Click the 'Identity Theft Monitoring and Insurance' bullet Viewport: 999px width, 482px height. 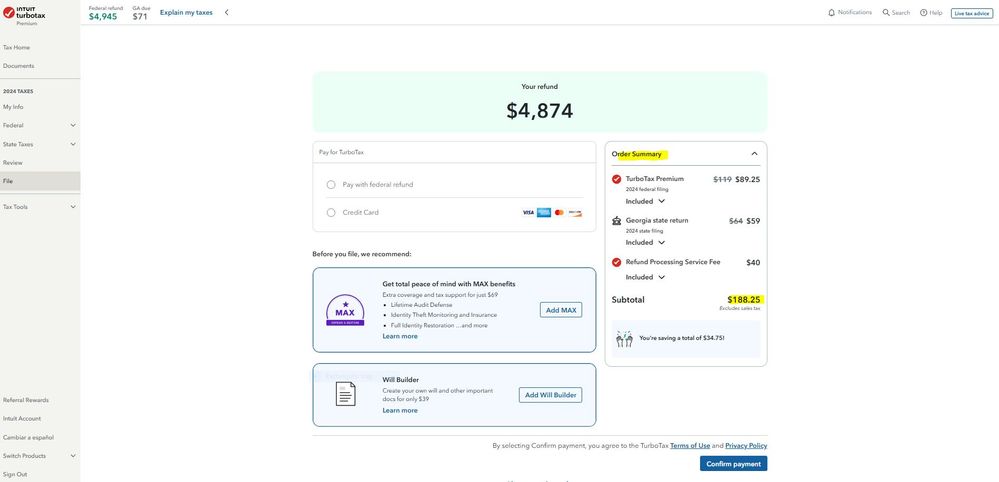(444, 315)
